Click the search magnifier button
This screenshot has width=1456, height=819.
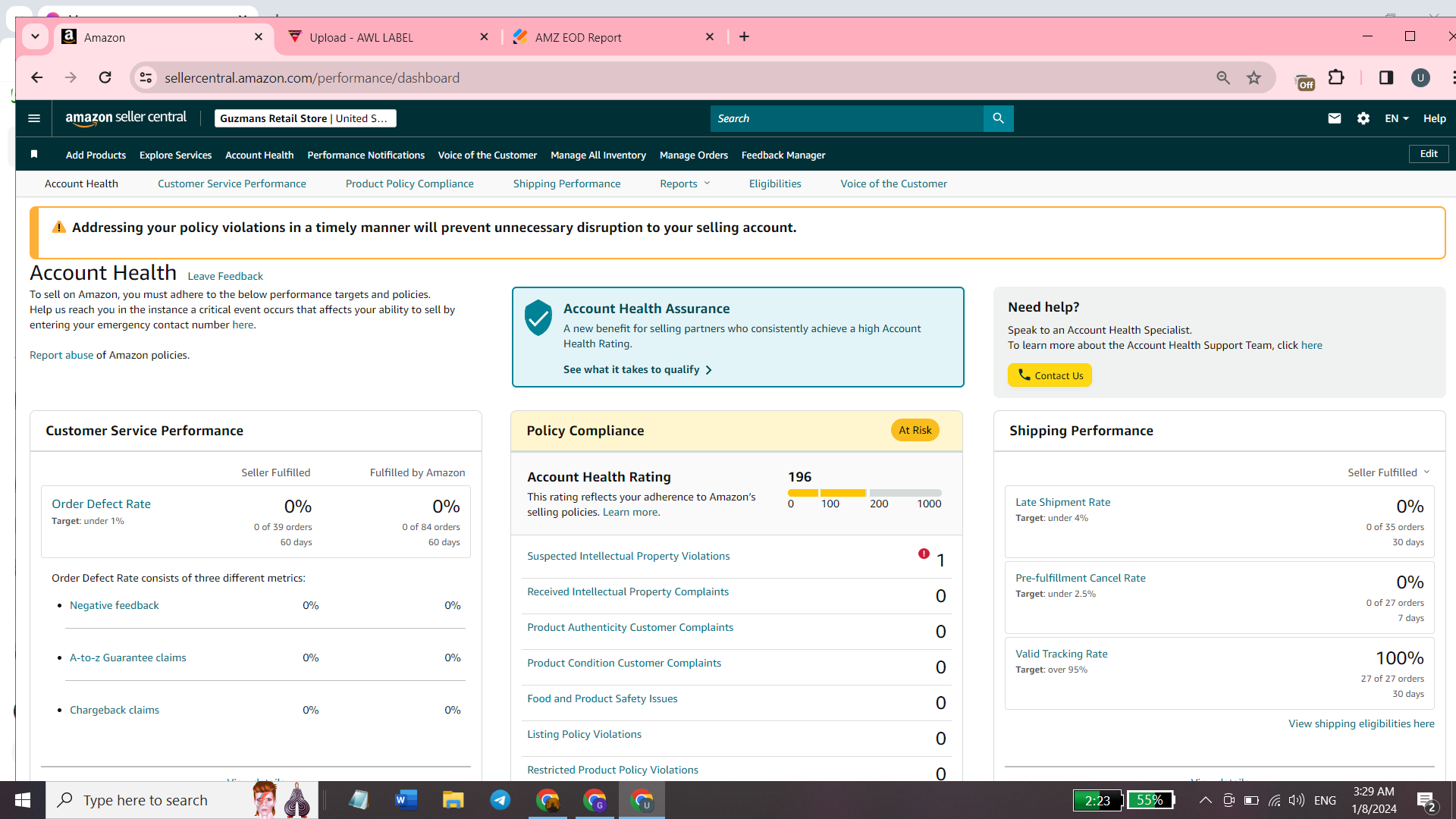pyautogui.click(x=998, y=118)
